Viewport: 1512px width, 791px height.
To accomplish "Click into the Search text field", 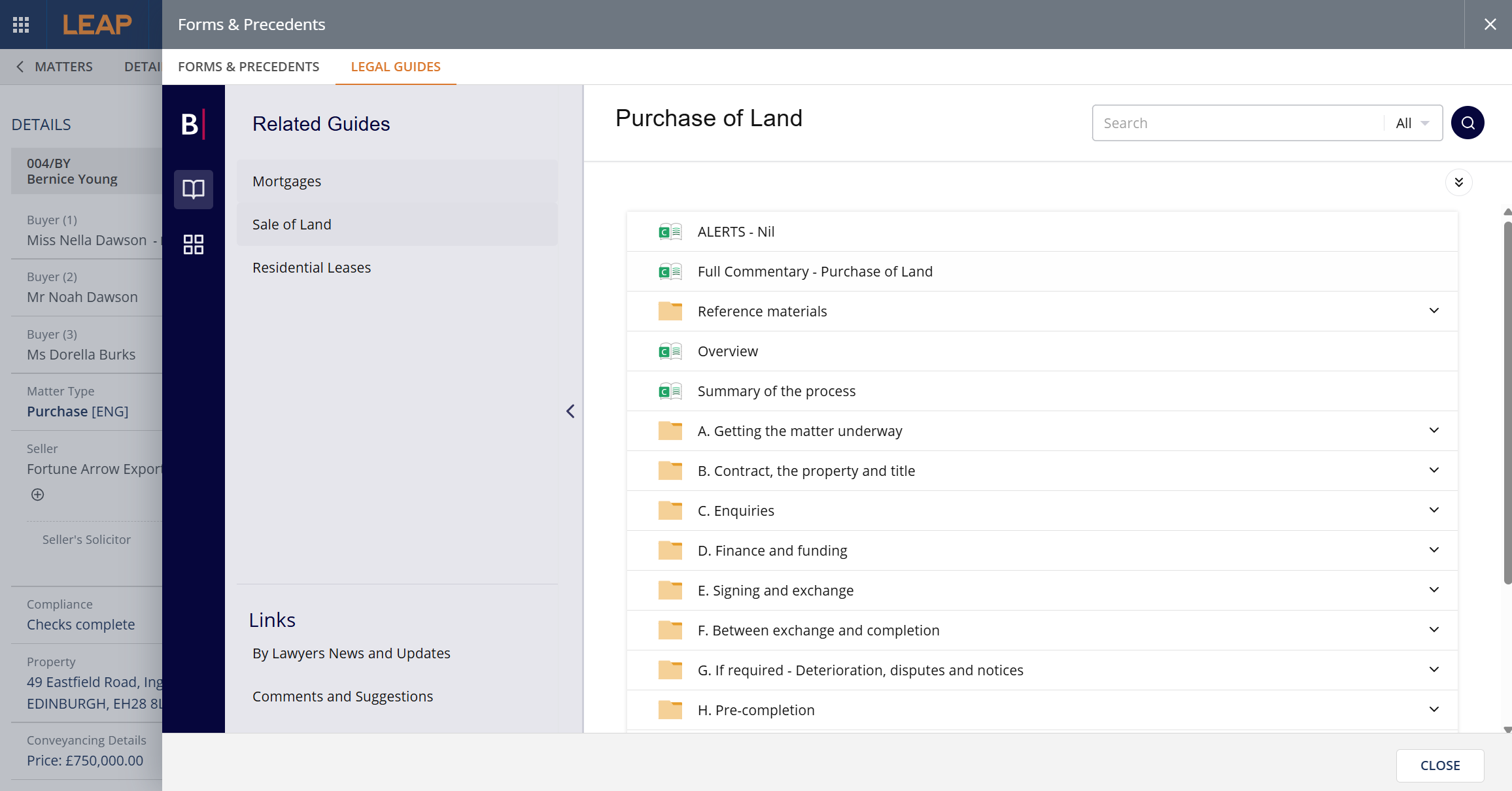I will [1236, 124].
